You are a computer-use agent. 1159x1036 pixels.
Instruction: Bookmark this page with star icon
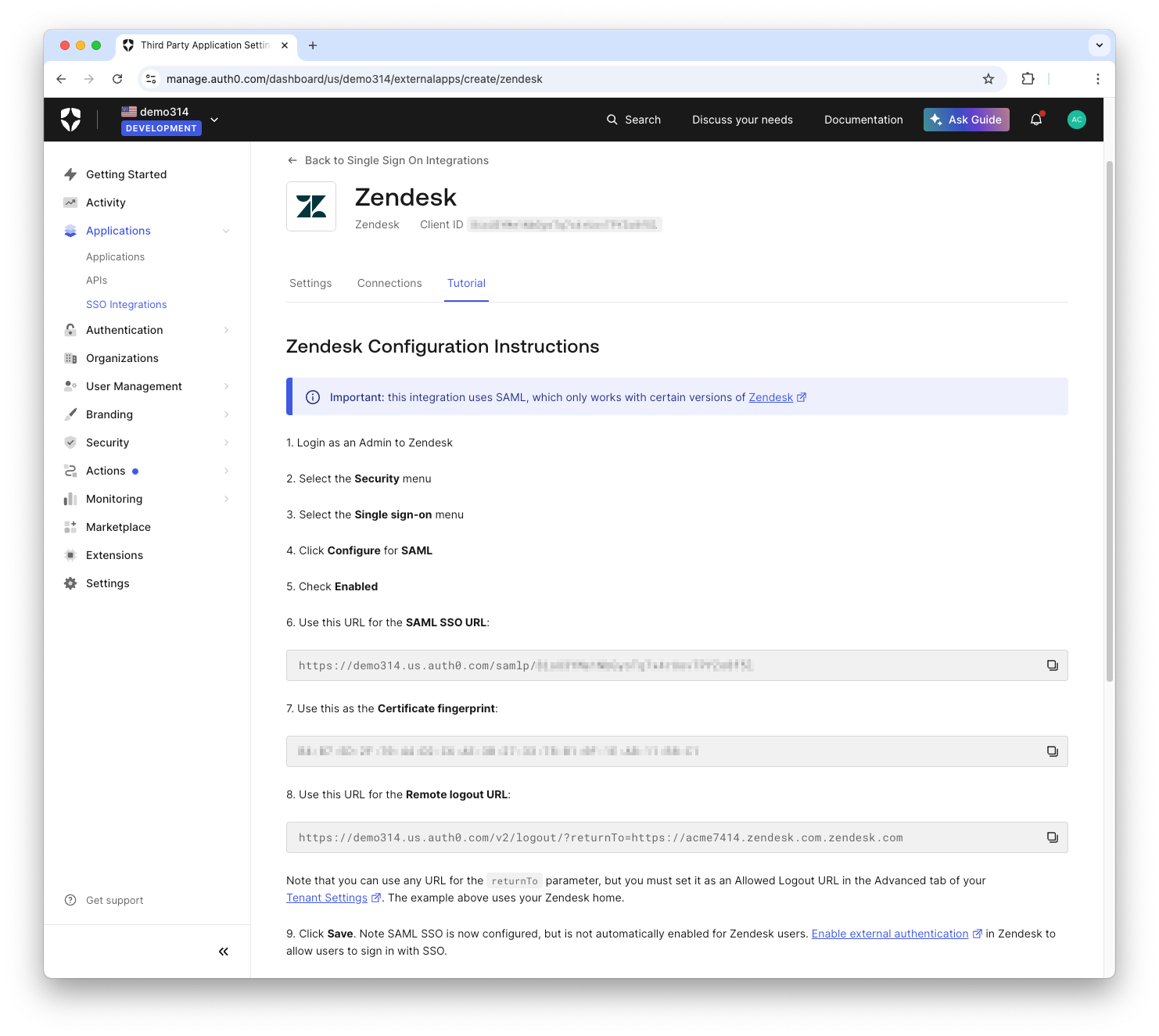(989, 79)
